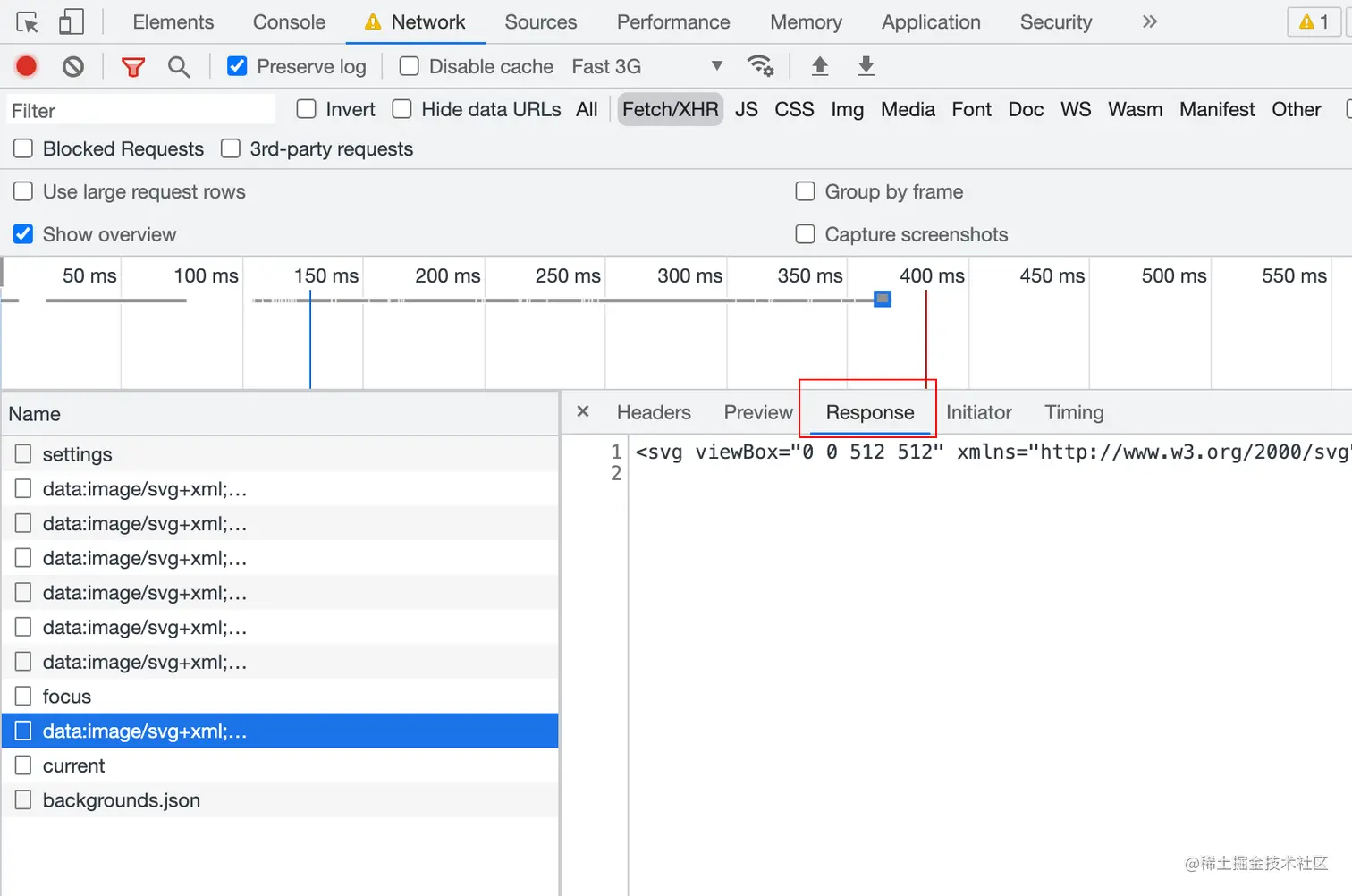Select the backgrounds.json request row
Screen dimensions: 1352x896
pos(280,800)
